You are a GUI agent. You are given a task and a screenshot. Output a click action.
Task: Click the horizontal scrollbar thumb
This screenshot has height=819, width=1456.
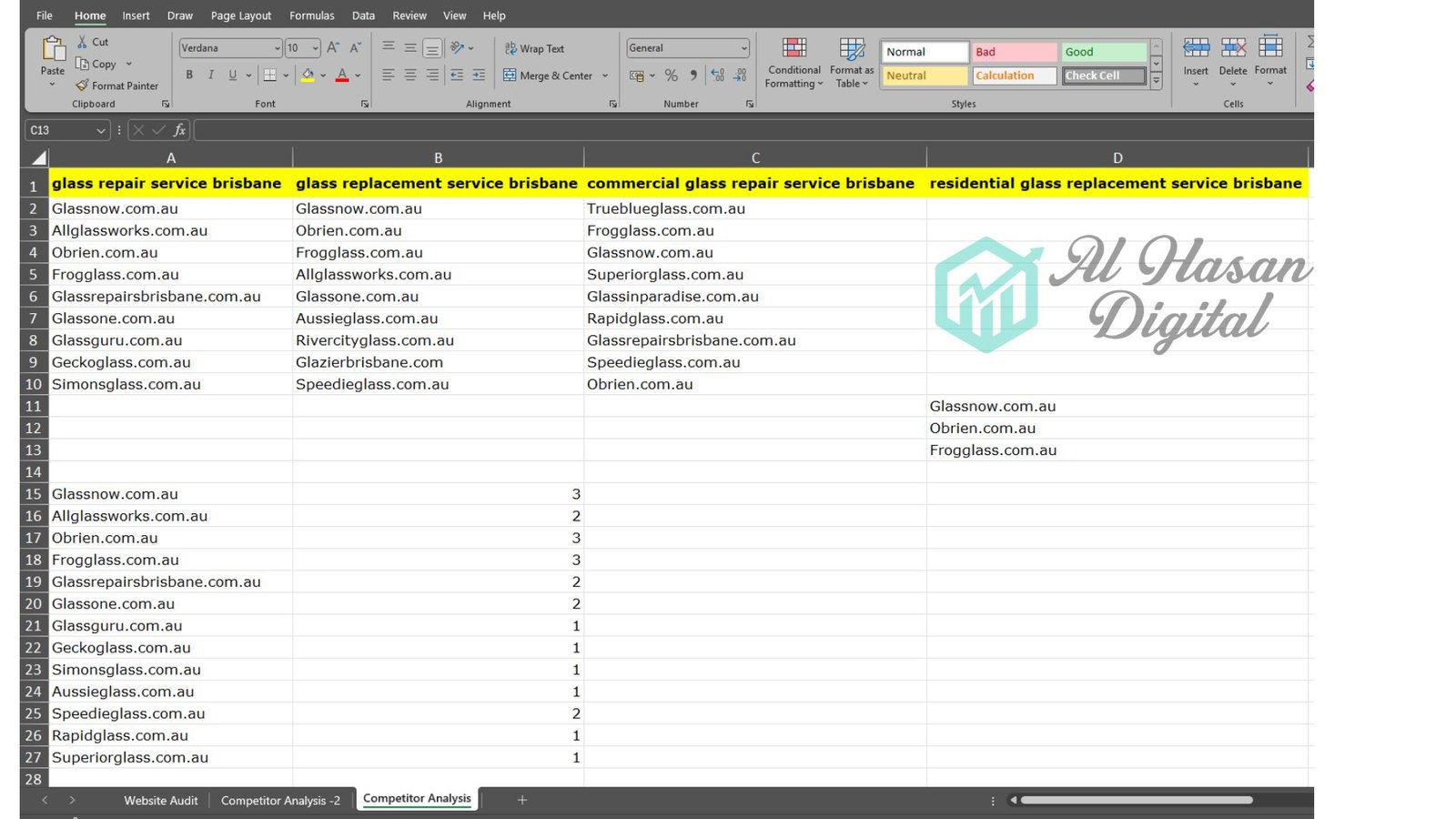click(1137, 800)
